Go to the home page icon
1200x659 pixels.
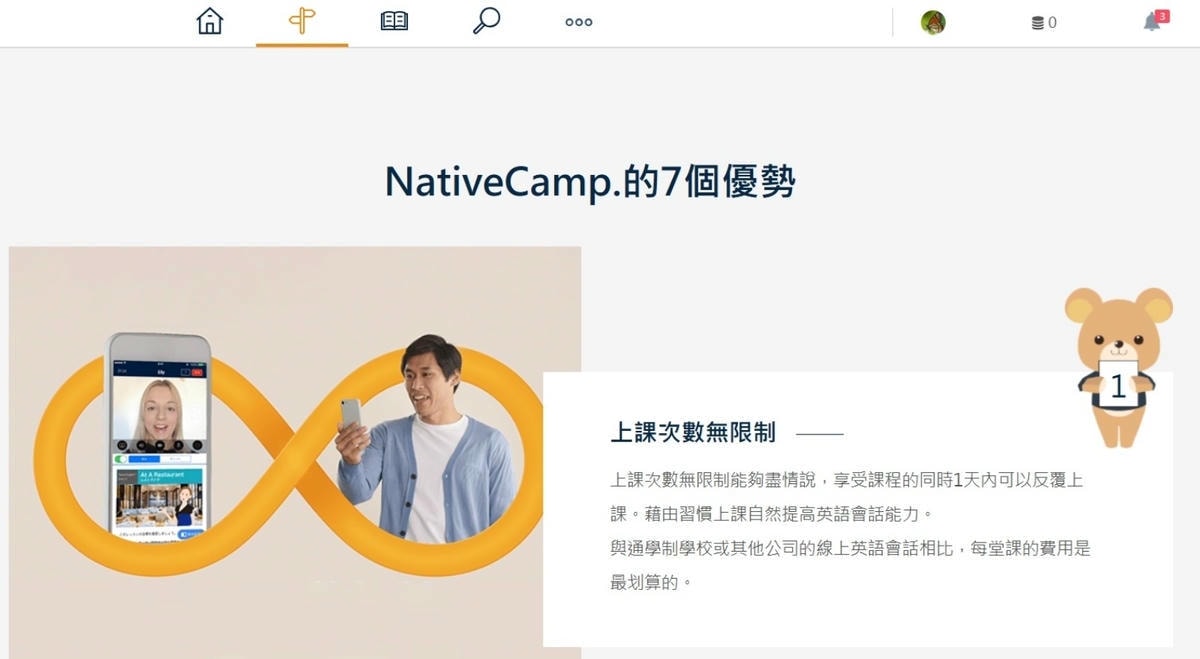tap(210, 21)
